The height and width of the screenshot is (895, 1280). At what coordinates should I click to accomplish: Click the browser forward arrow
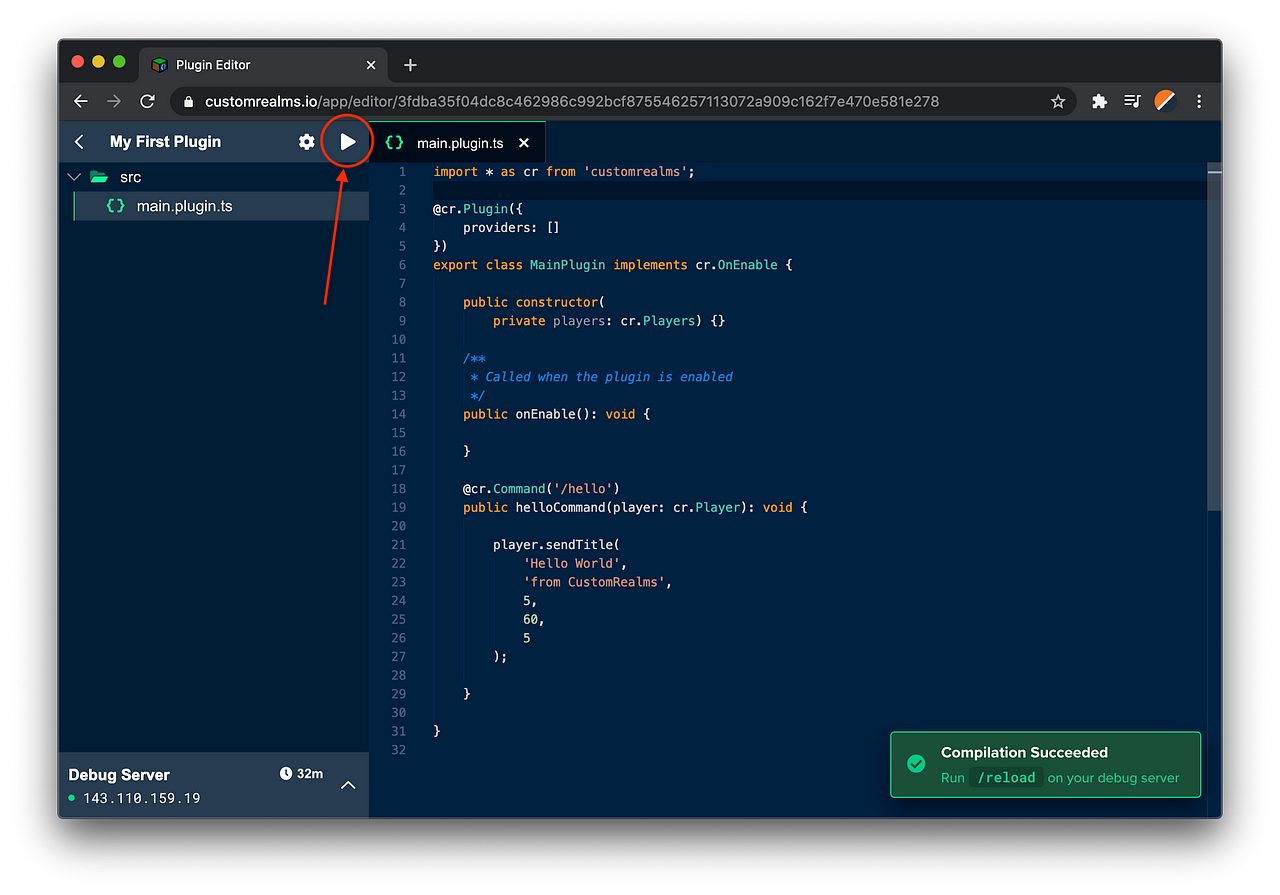[114, 101]
